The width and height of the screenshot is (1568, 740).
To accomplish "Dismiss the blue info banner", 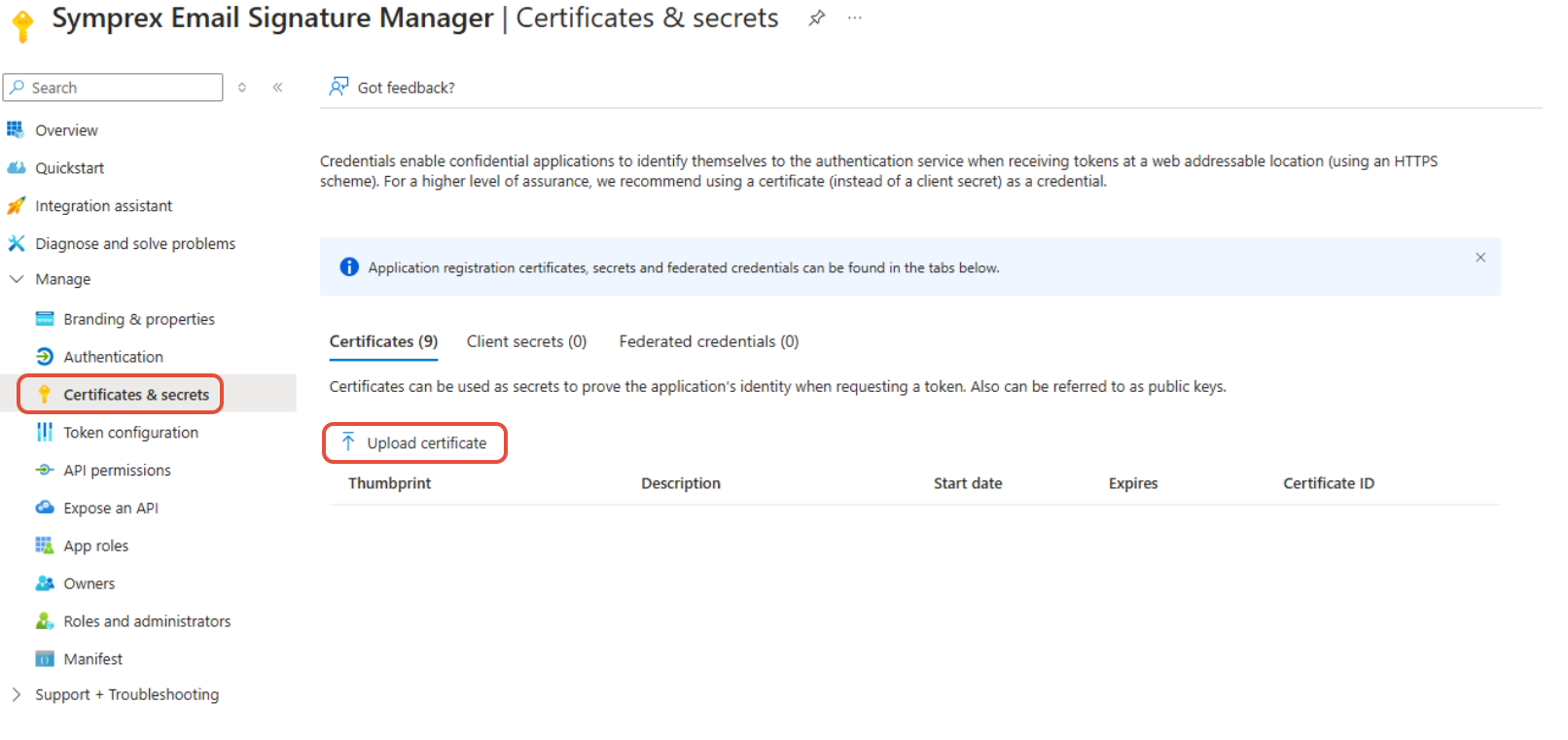I will pos(1480,258).
